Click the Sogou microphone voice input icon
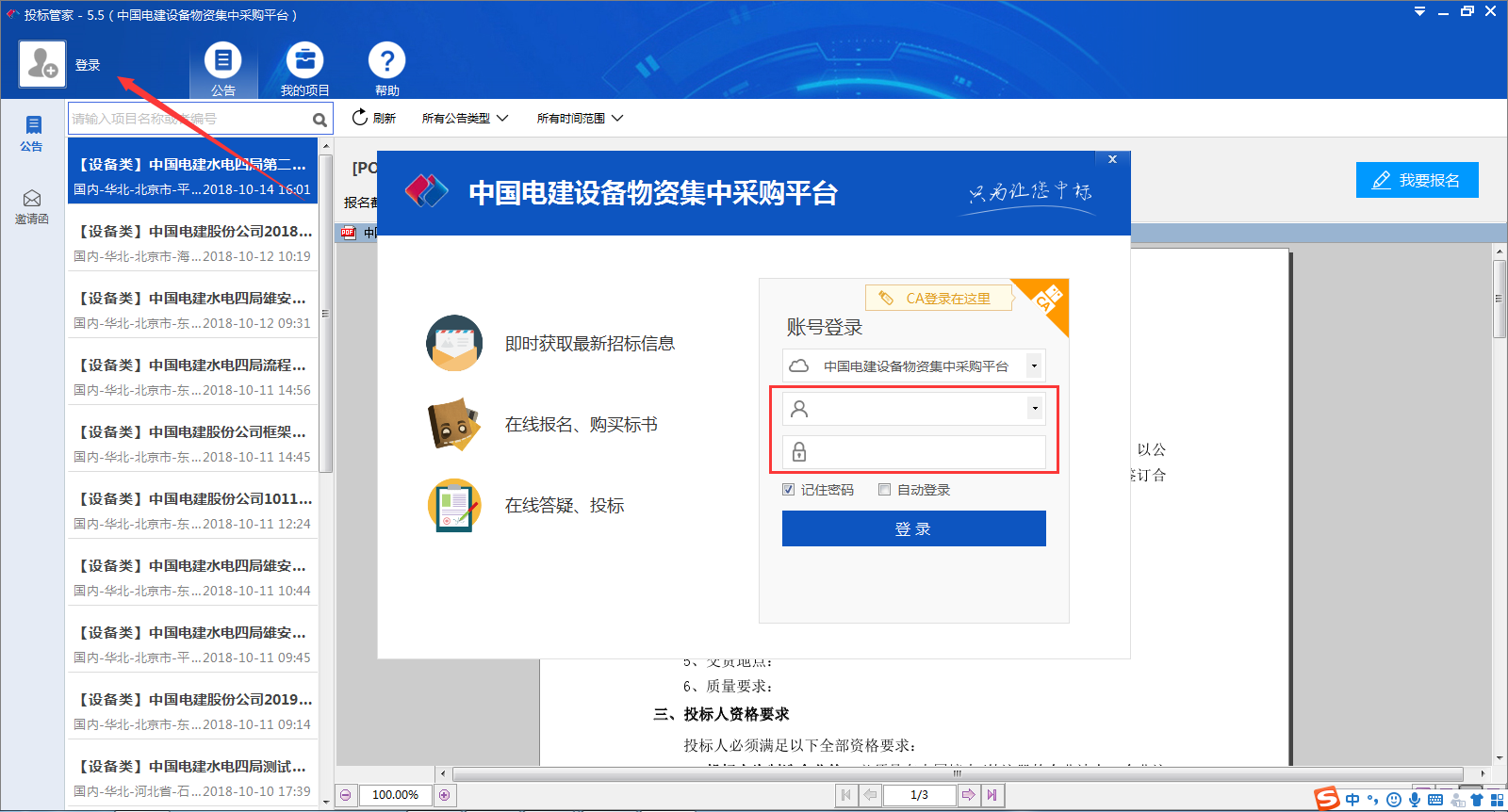The height and width of the screenshot is (812, 1508). 1415,800
